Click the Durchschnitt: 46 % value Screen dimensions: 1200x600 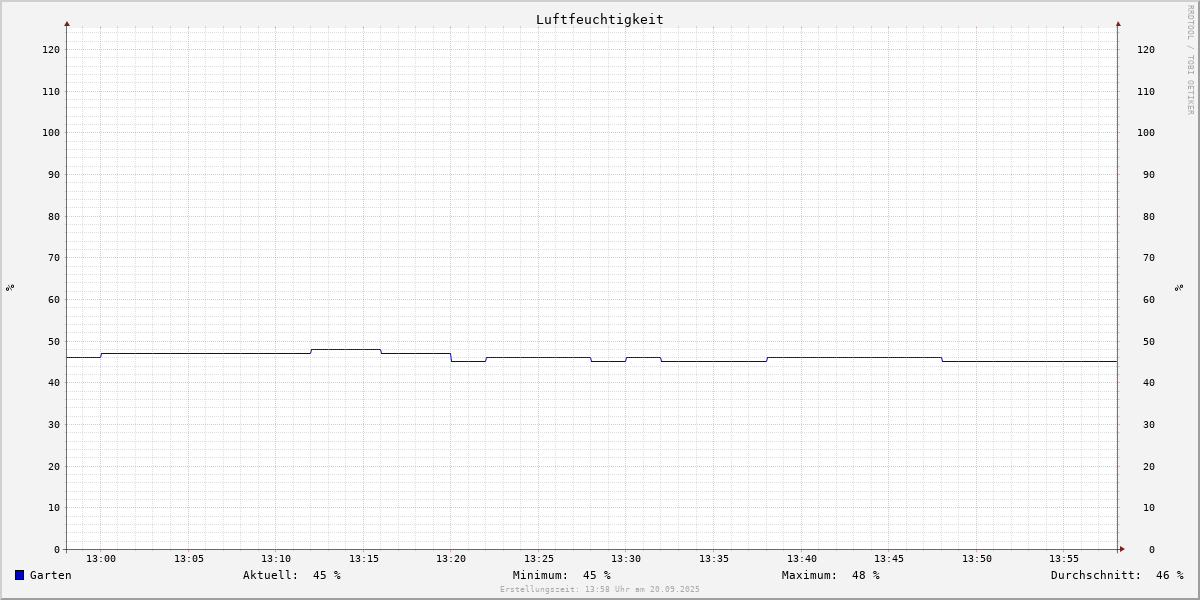(x=1117, y=575)
